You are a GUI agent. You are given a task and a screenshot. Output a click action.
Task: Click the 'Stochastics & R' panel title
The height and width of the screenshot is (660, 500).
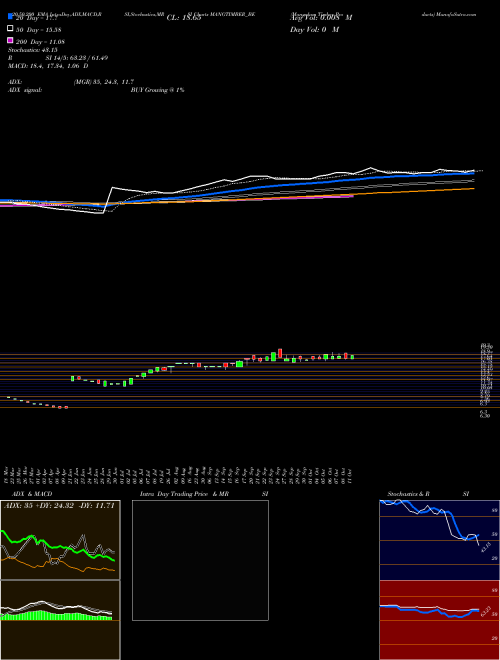pyautogui.click(x=409, y=494)
